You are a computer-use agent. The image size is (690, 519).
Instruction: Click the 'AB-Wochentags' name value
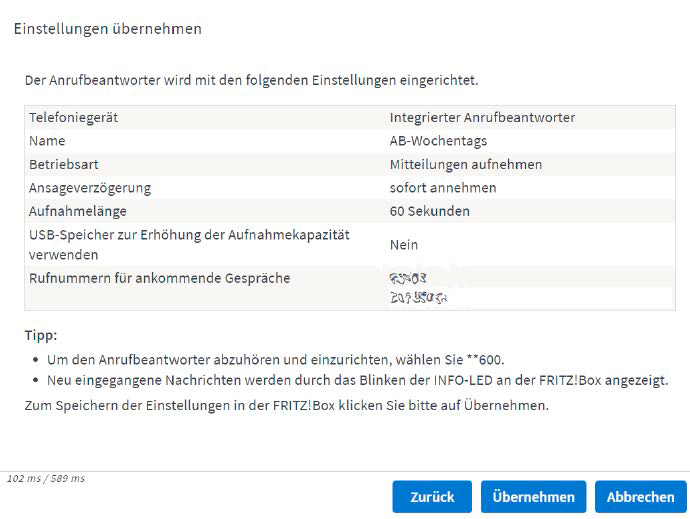(x=438, y=141)
